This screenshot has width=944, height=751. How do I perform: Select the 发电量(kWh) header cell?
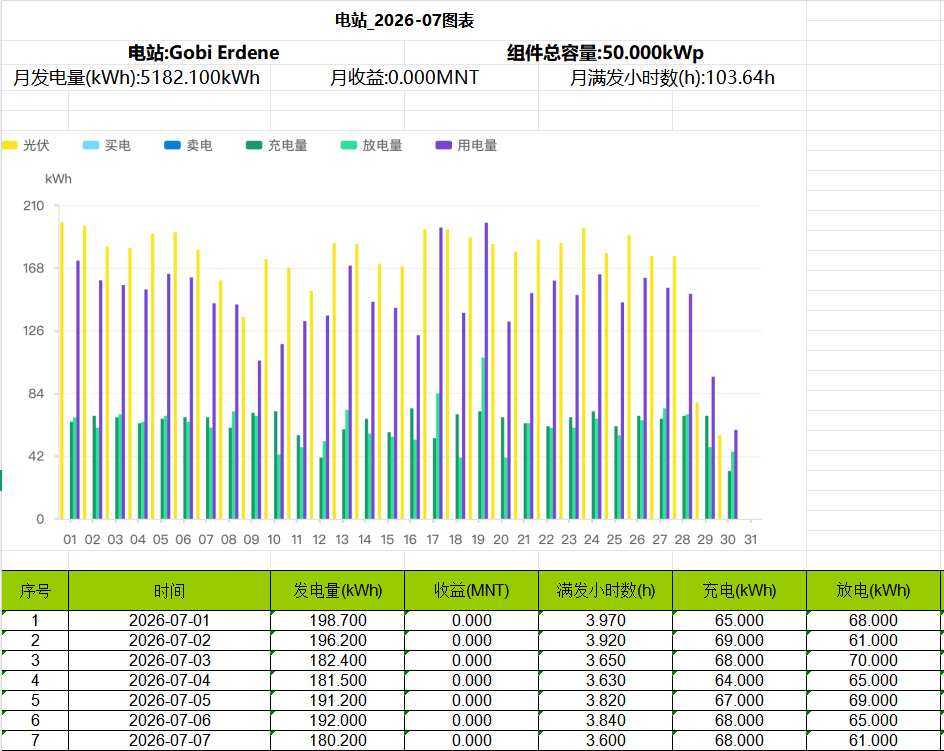[338, 591]
